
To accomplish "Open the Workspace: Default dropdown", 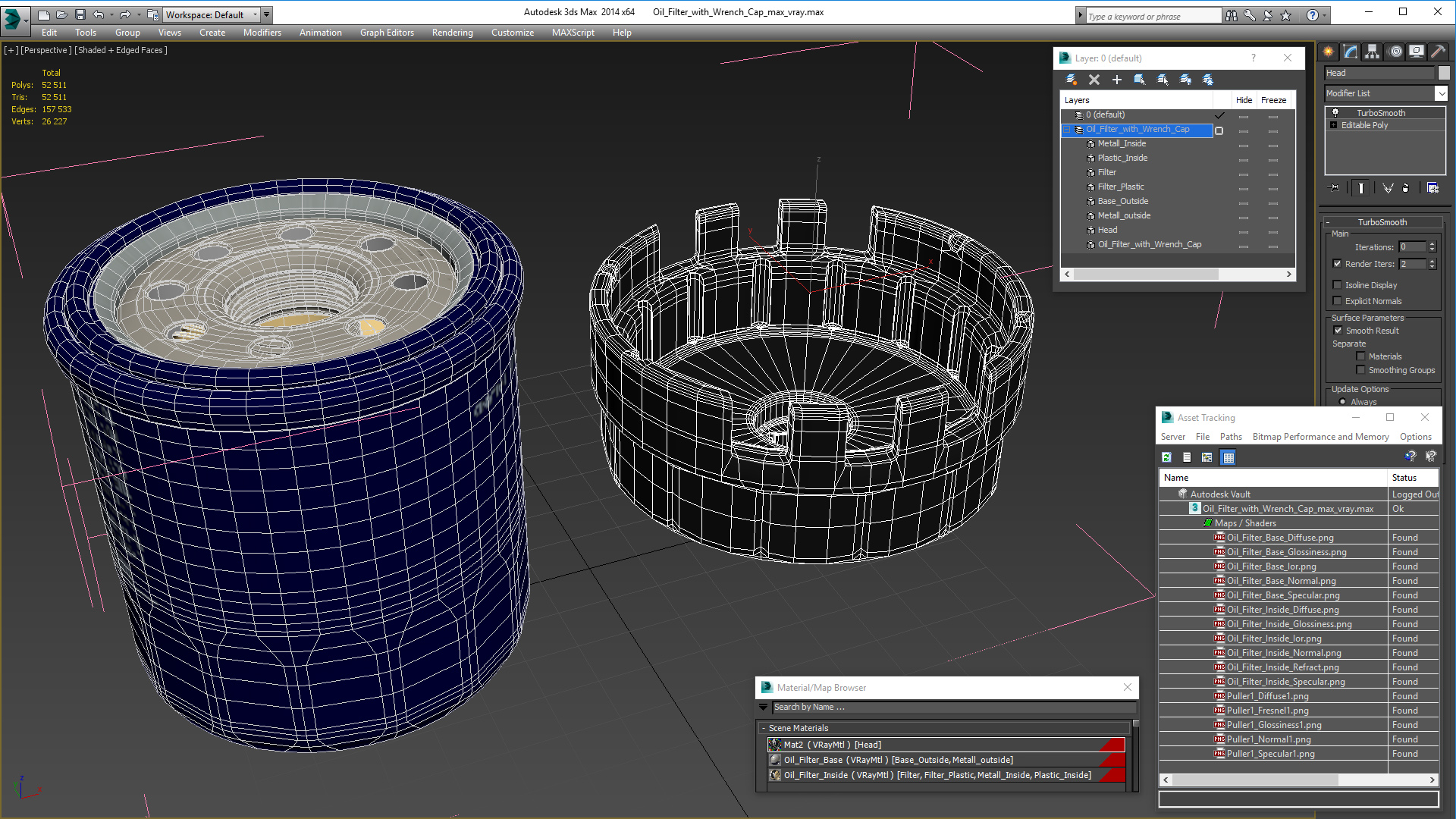I will point(212,14).
